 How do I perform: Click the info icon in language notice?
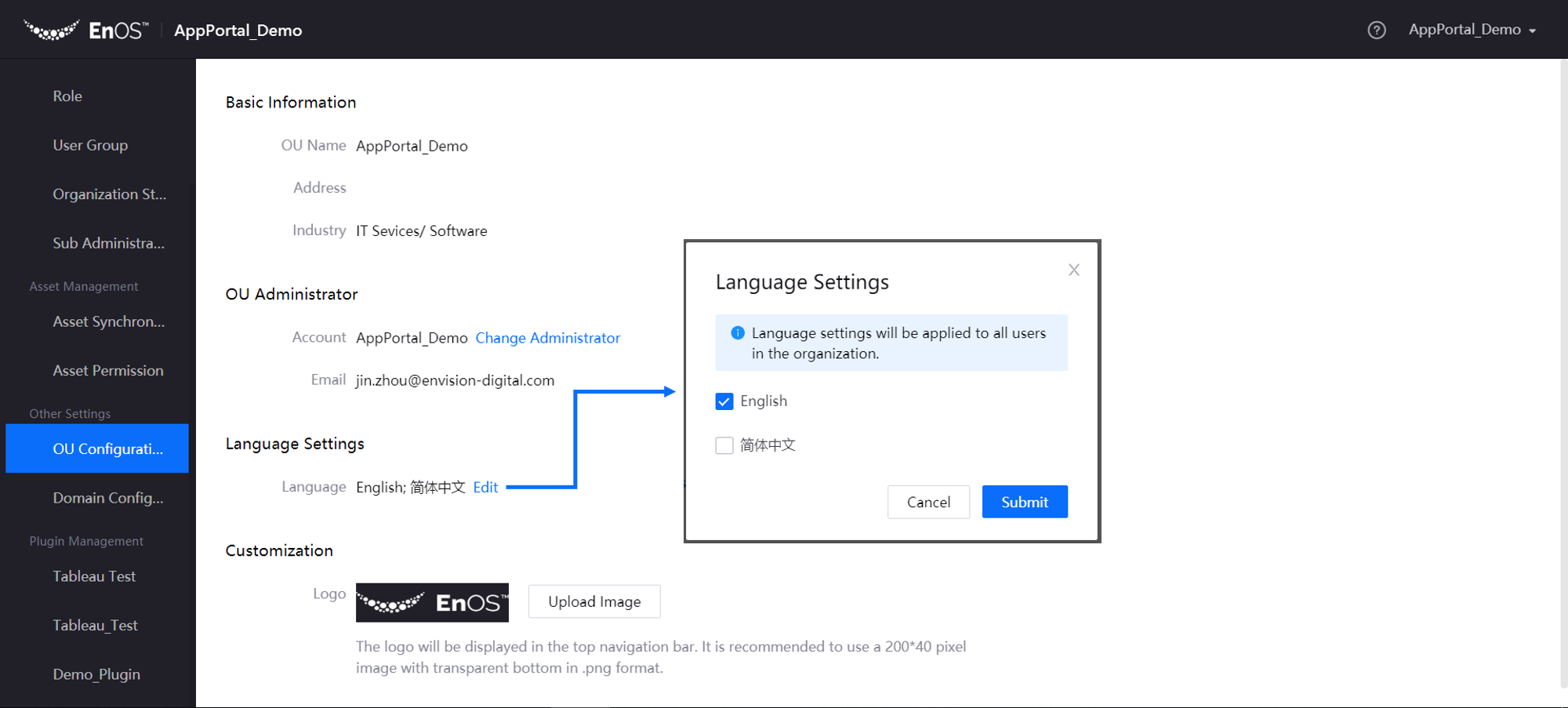737,333
